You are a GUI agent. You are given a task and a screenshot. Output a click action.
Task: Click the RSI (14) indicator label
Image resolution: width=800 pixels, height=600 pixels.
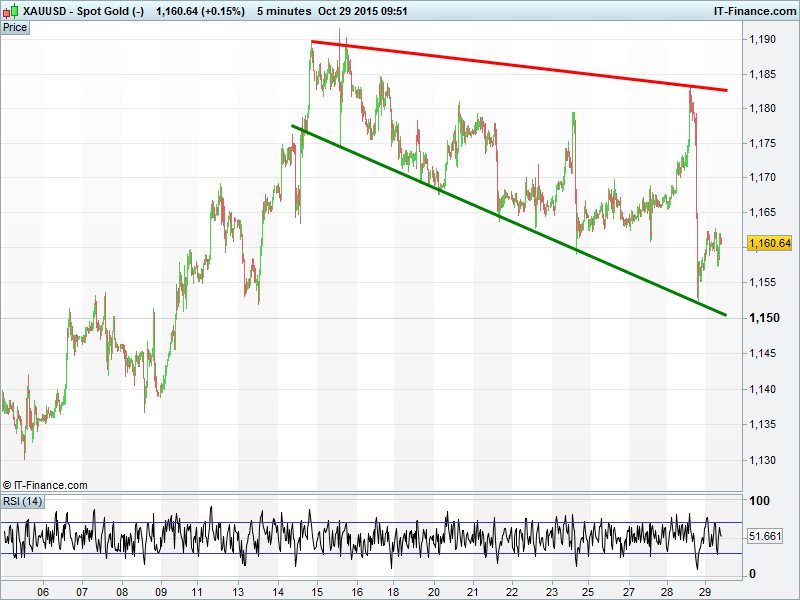pyautogui.click(x=23, y=501)
